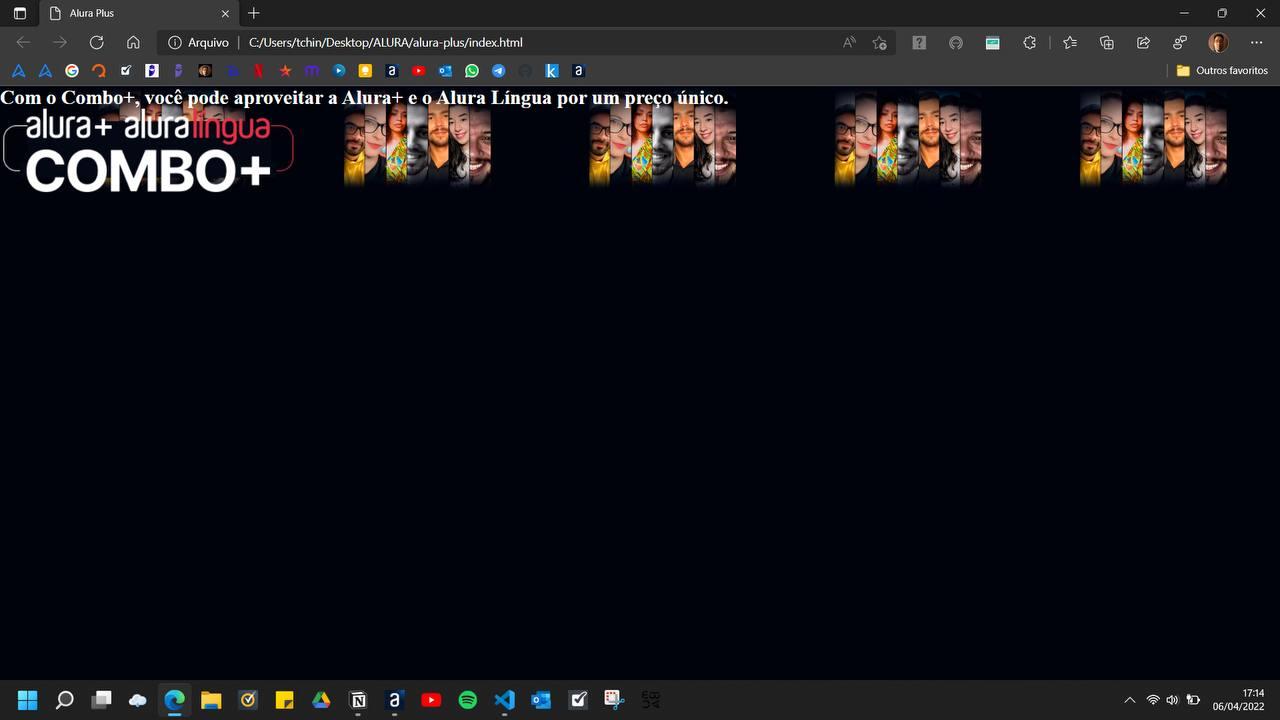1280x720 pixels.
Task: Open Spotify from taskbar
Action: (x=468, y=699)
